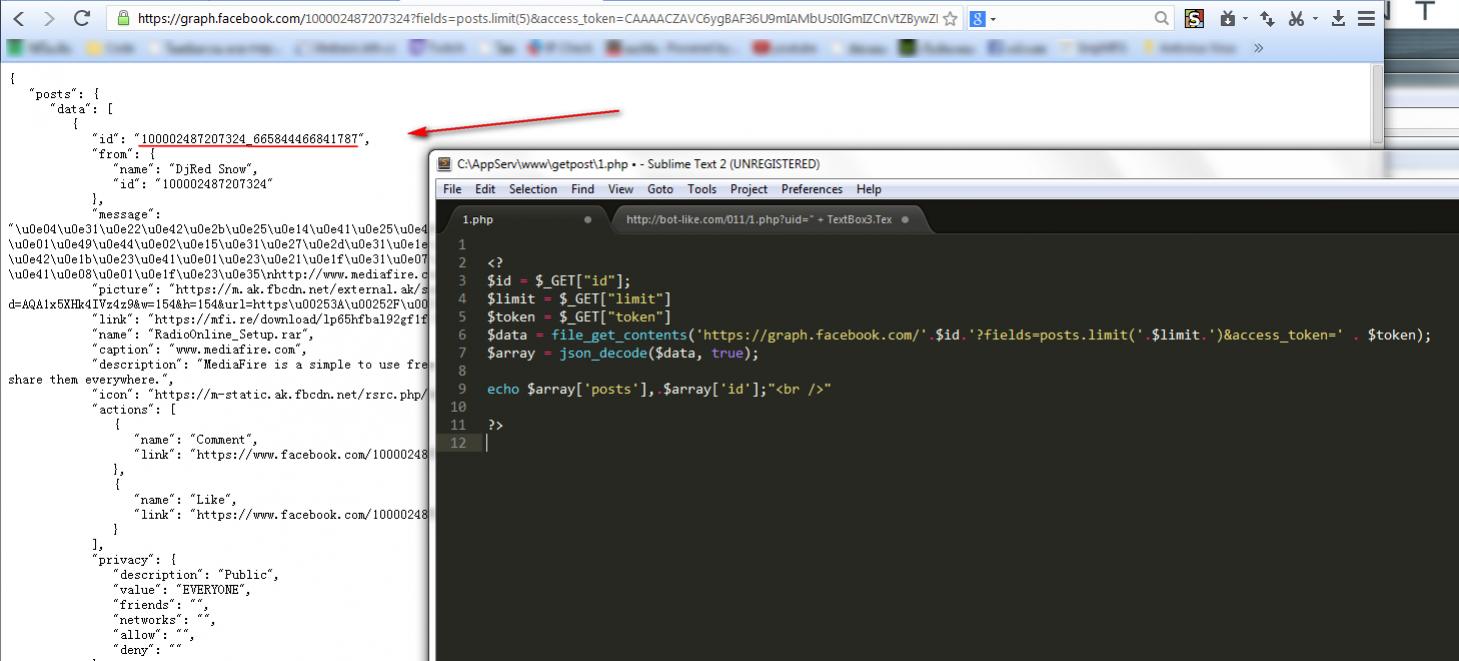Open the Help menu in Sublime Text
Screen dimensions: 1459x661
[869, 189]
